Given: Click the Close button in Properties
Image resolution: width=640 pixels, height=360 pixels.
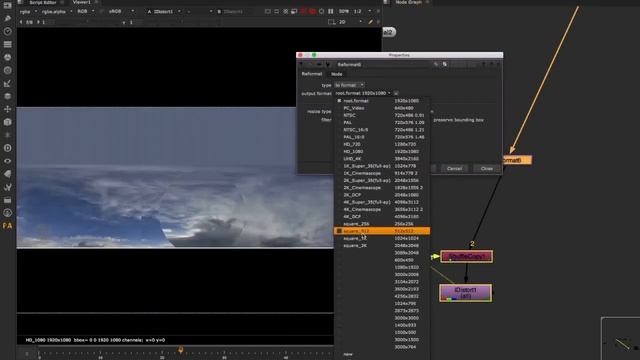Looking at the screenshot, I should click(x=487, y=169).
